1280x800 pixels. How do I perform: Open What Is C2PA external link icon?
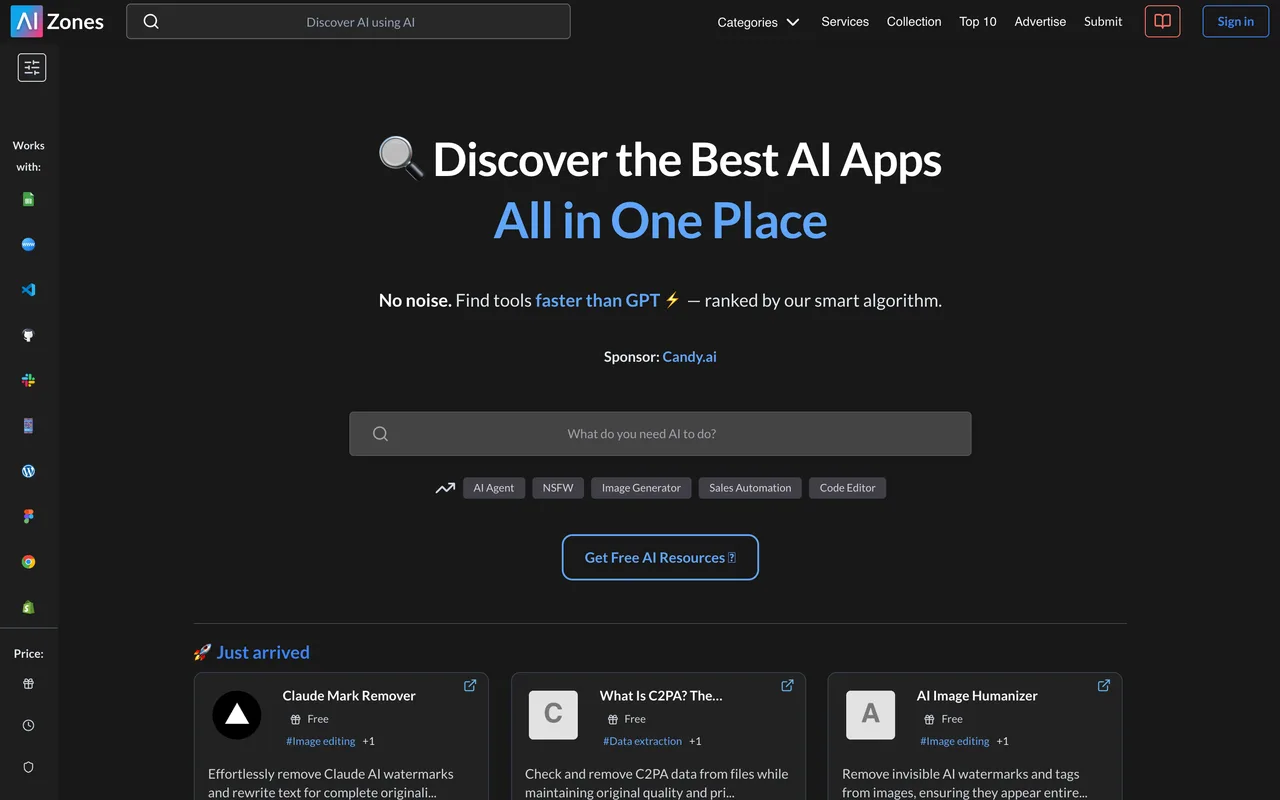click(x=787, y=685)
